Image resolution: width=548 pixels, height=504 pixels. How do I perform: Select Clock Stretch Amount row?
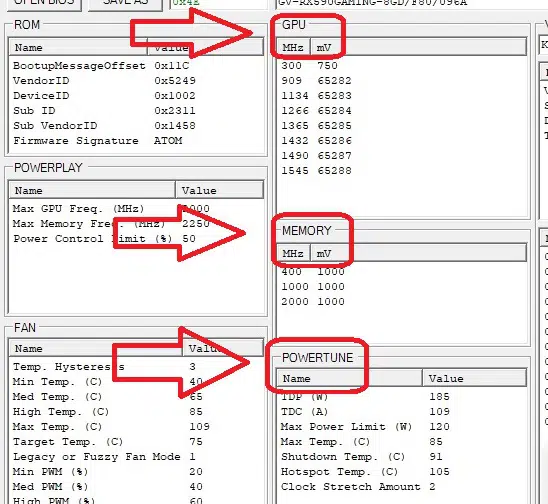click(402, 487)
